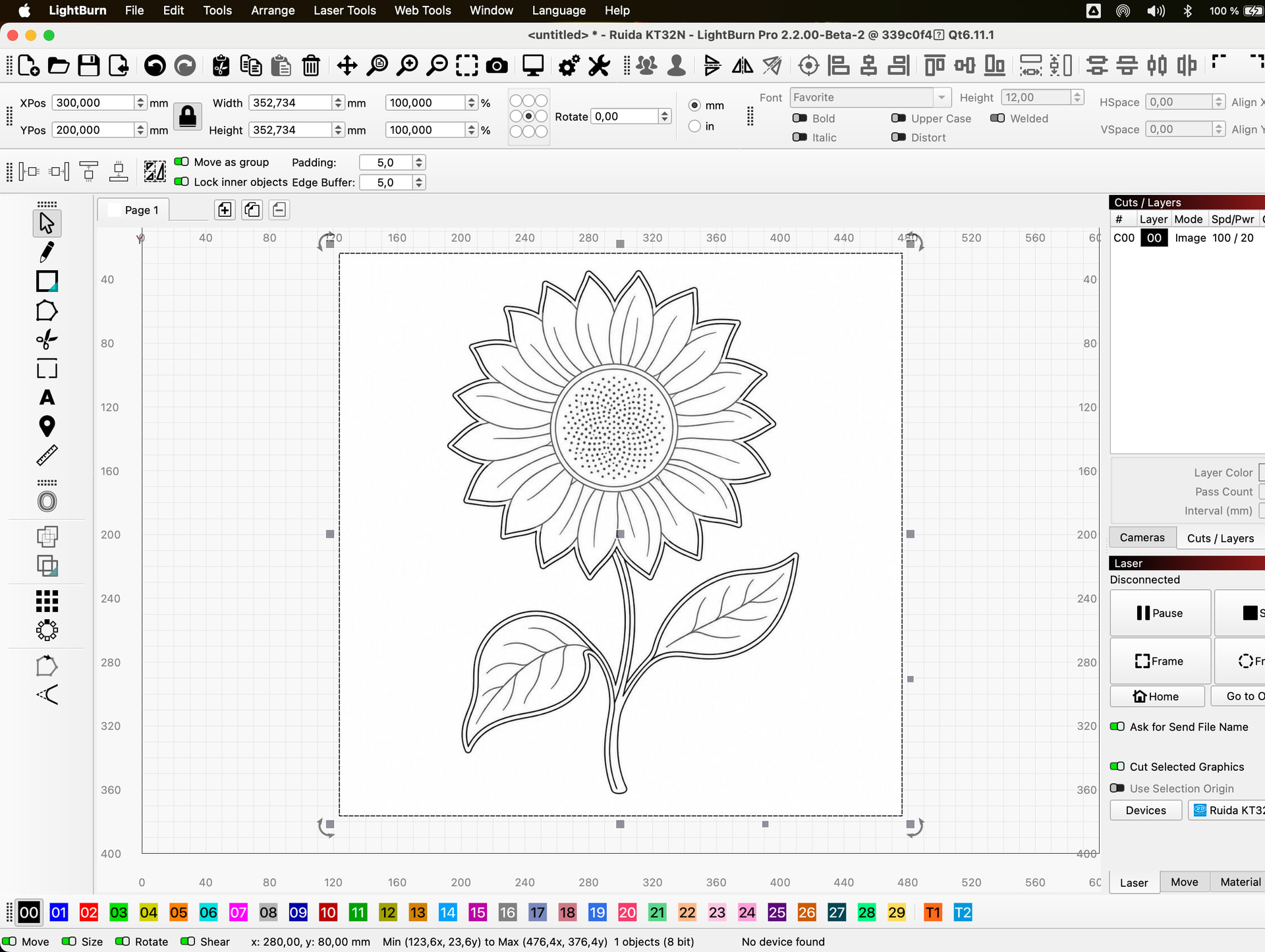Viewport: 1265px width, 952px height.
Task: Open the Grid Array tool
Action: click(47, 601)
